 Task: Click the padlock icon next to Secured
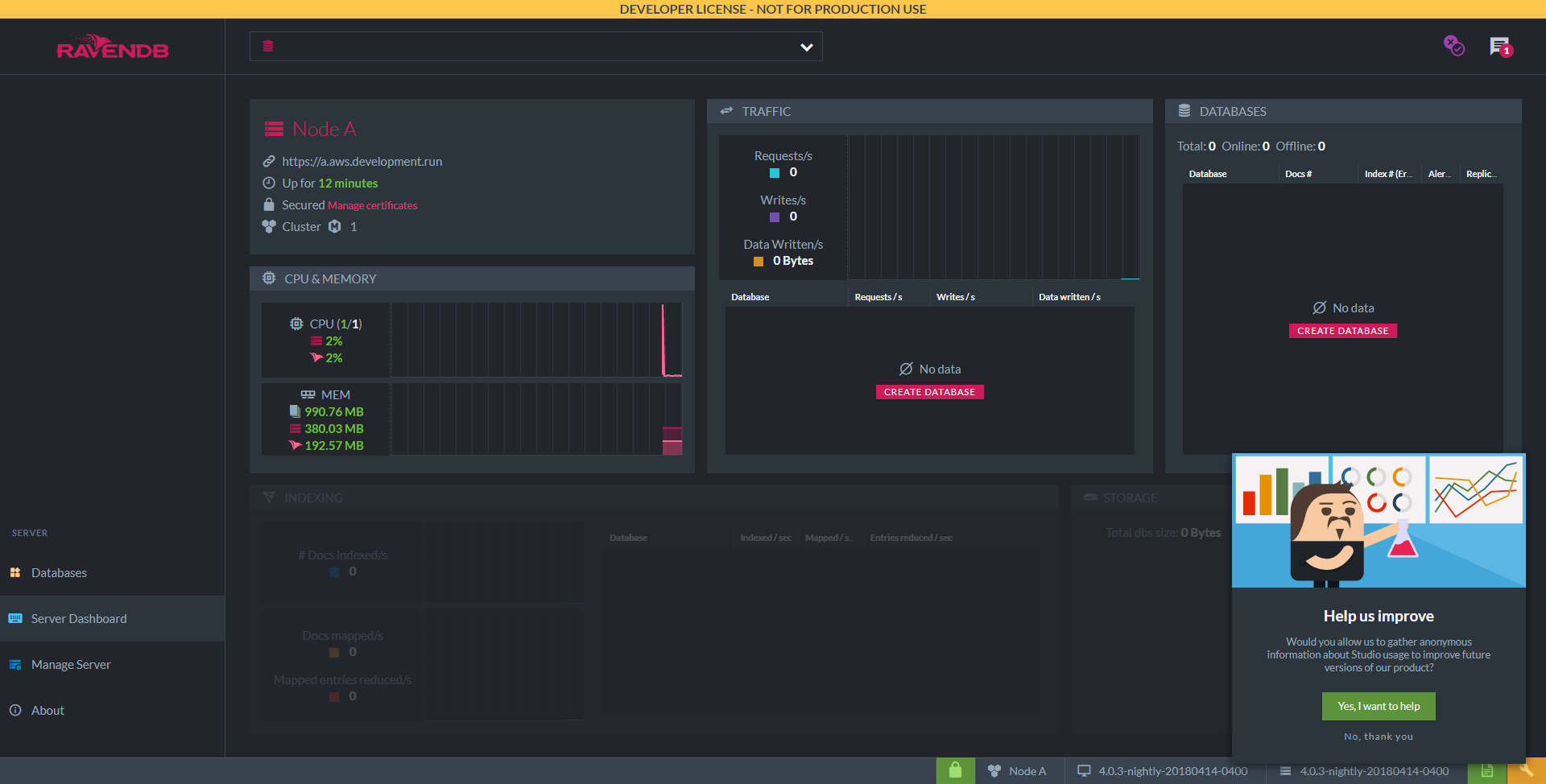269,204
